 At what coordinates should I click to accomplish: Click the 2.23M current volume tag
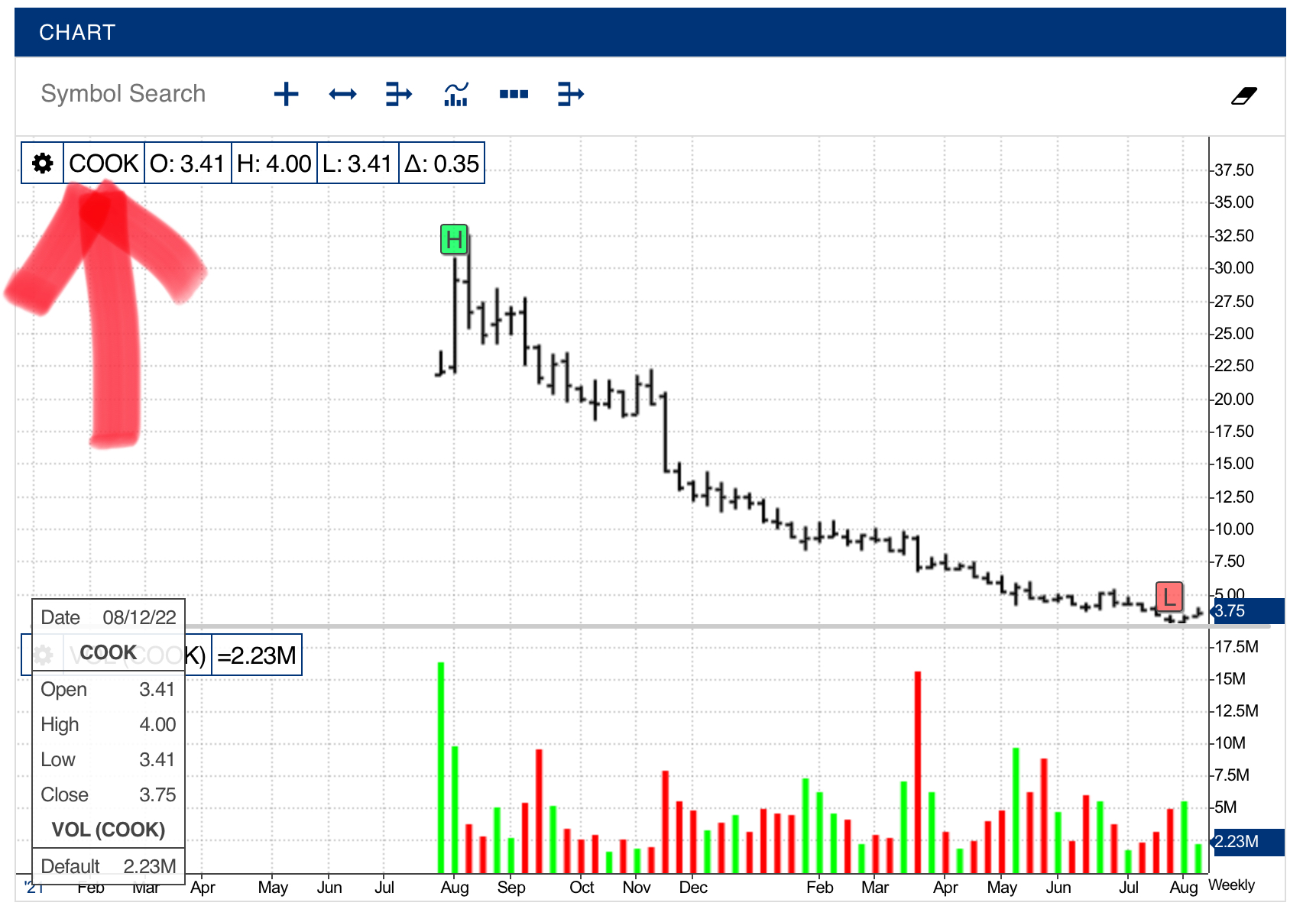click(1248, 842)
